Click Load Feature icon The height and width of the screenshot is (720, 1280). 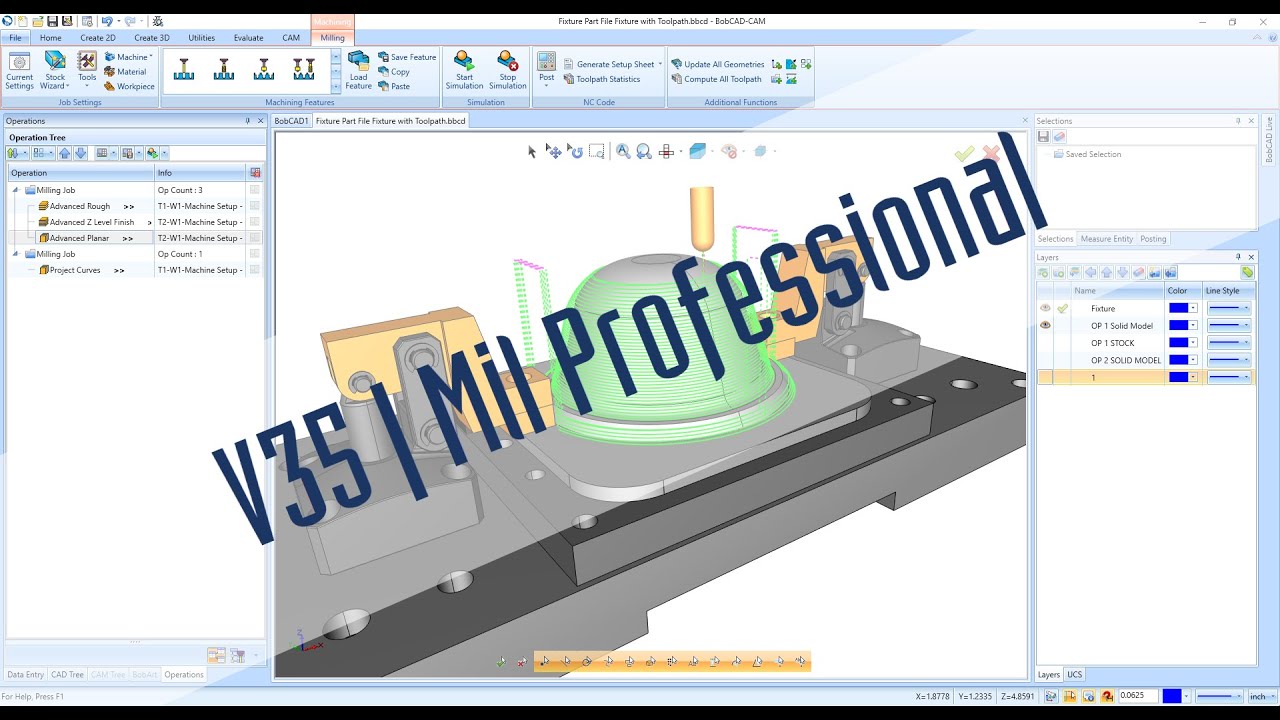(358, 71)
